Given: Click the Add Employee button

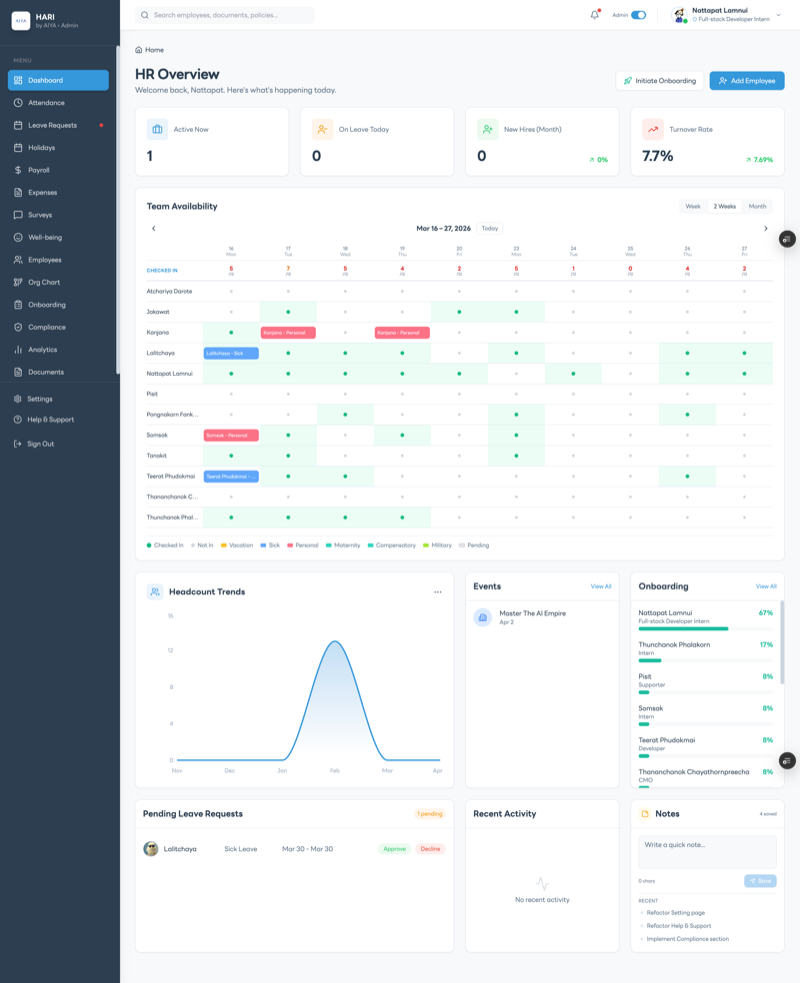Looking at the screenshot, I should click(747, 81).
